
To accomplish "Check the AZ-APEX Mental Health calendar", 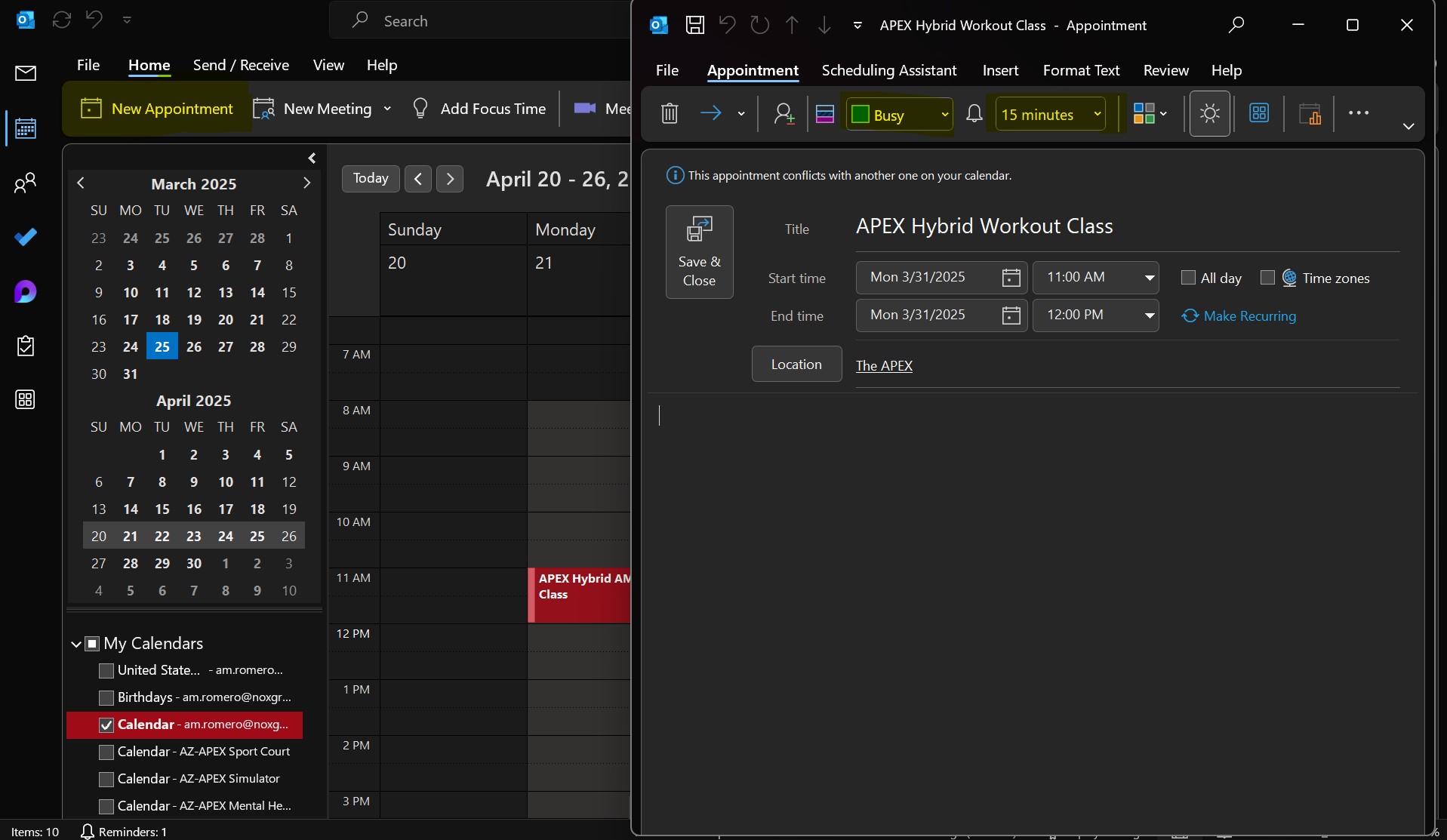I will tap(106, 806).
